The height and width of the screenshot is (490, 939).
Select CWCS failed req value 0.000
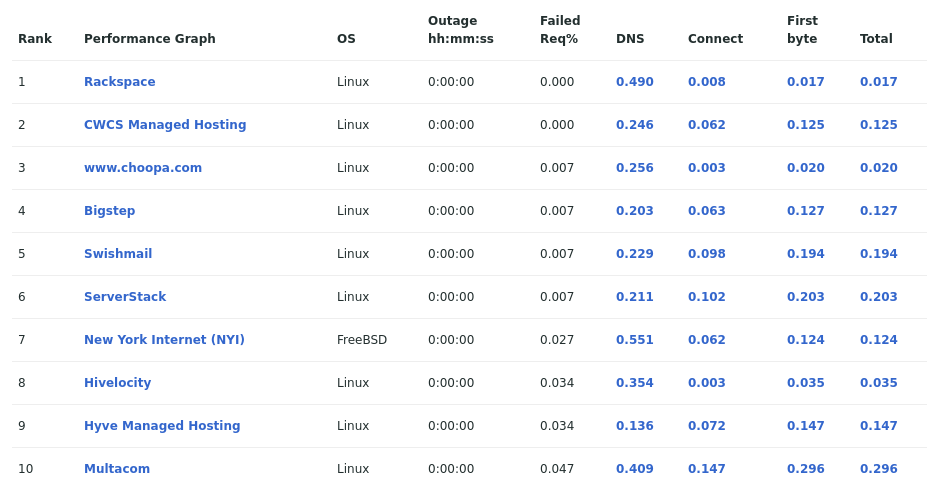(557, 125)
